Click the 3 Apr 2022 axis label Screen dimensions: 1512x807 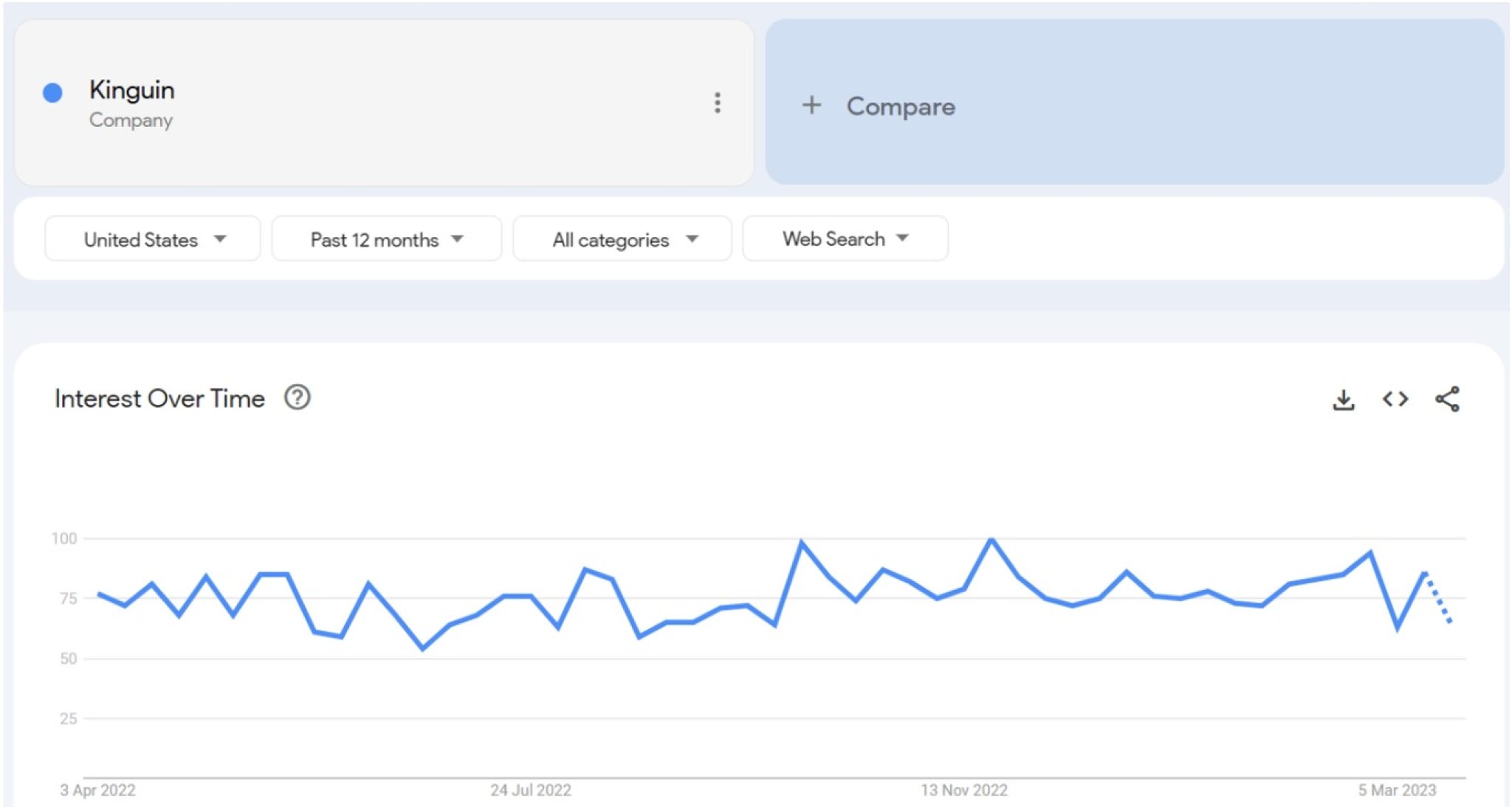point(97,790)
